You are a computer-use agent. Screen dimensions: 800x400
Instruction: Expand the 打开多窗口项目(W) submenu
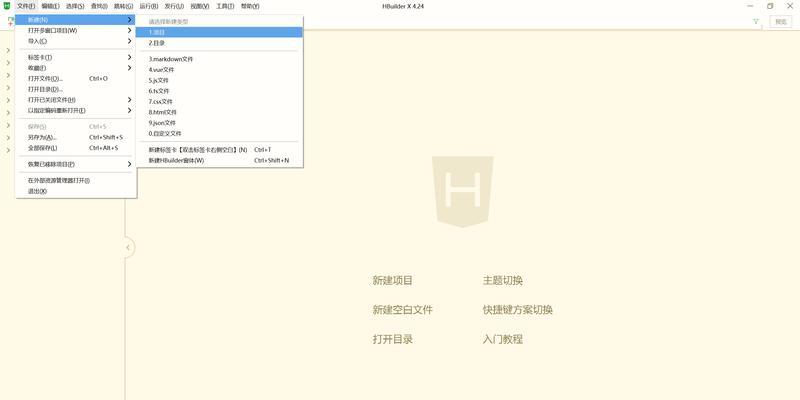pyautogui.click(x=76, y=30)
